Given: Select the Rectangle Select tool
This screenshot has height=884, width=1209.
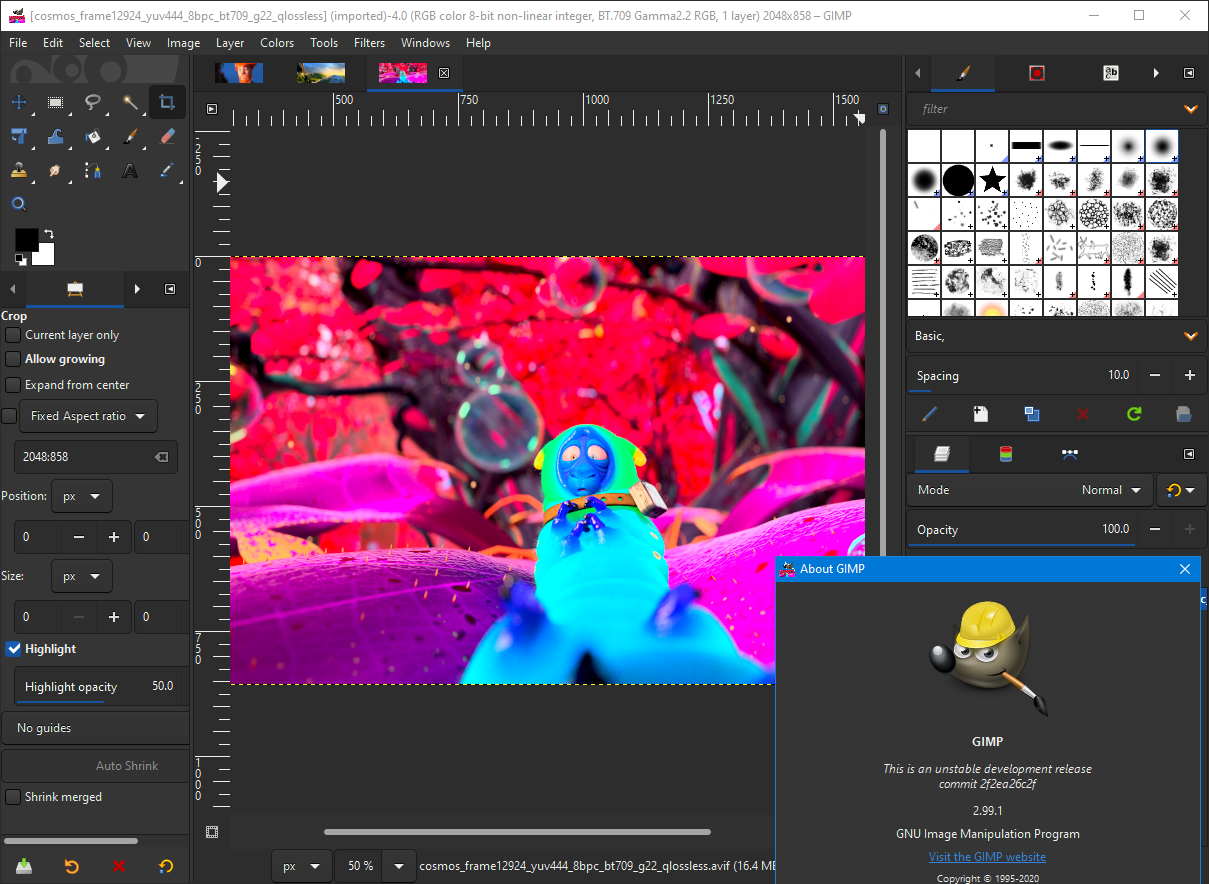Looking at the screenshot, I should pyautogui.click(x=56, y=102).
